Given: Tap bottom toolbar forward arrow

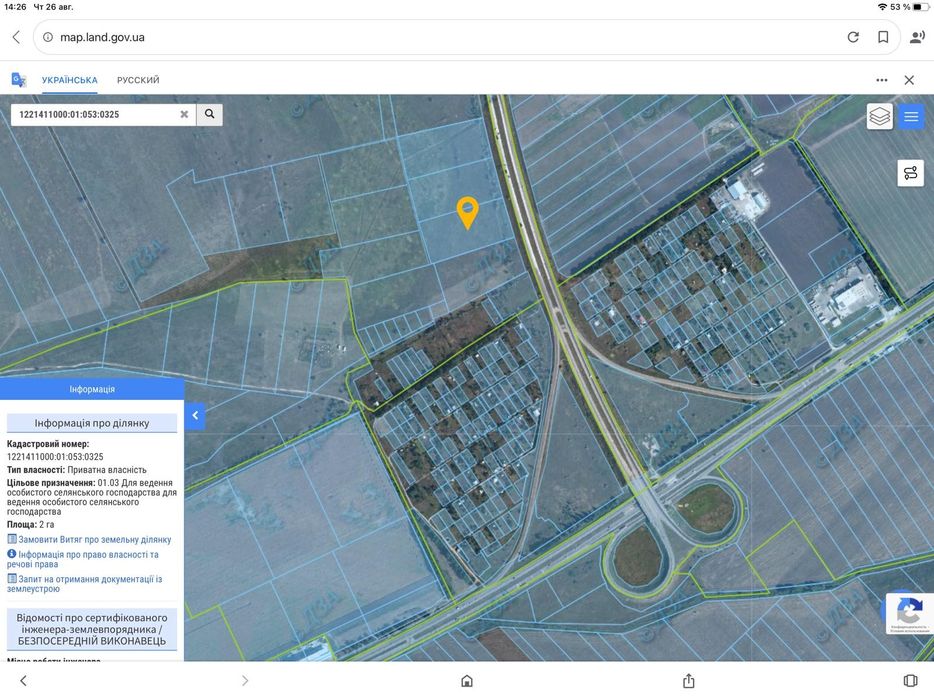Looking at the screenshot, I should coord(245,680).
